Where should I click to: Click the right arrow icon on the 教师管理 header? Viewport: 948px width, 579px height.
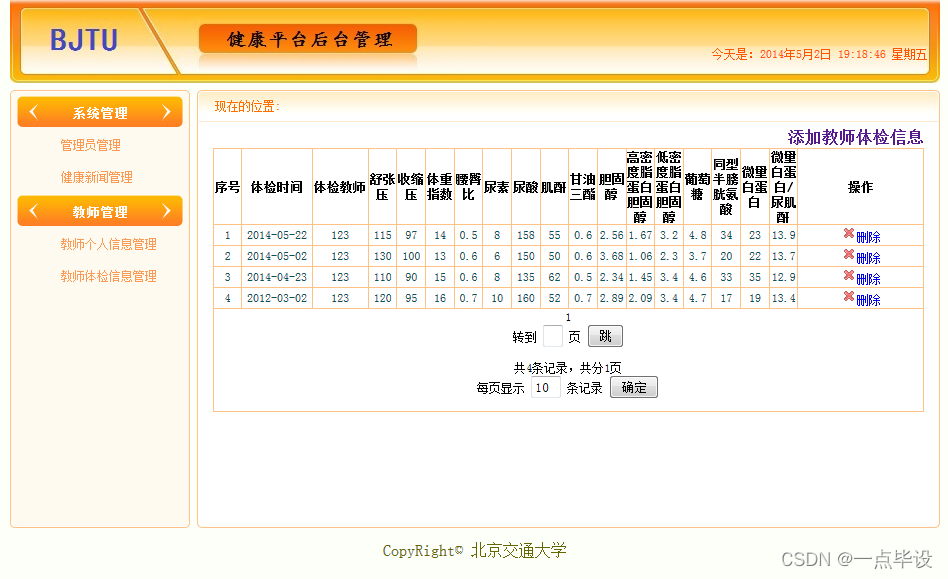(x=168, y=211)
